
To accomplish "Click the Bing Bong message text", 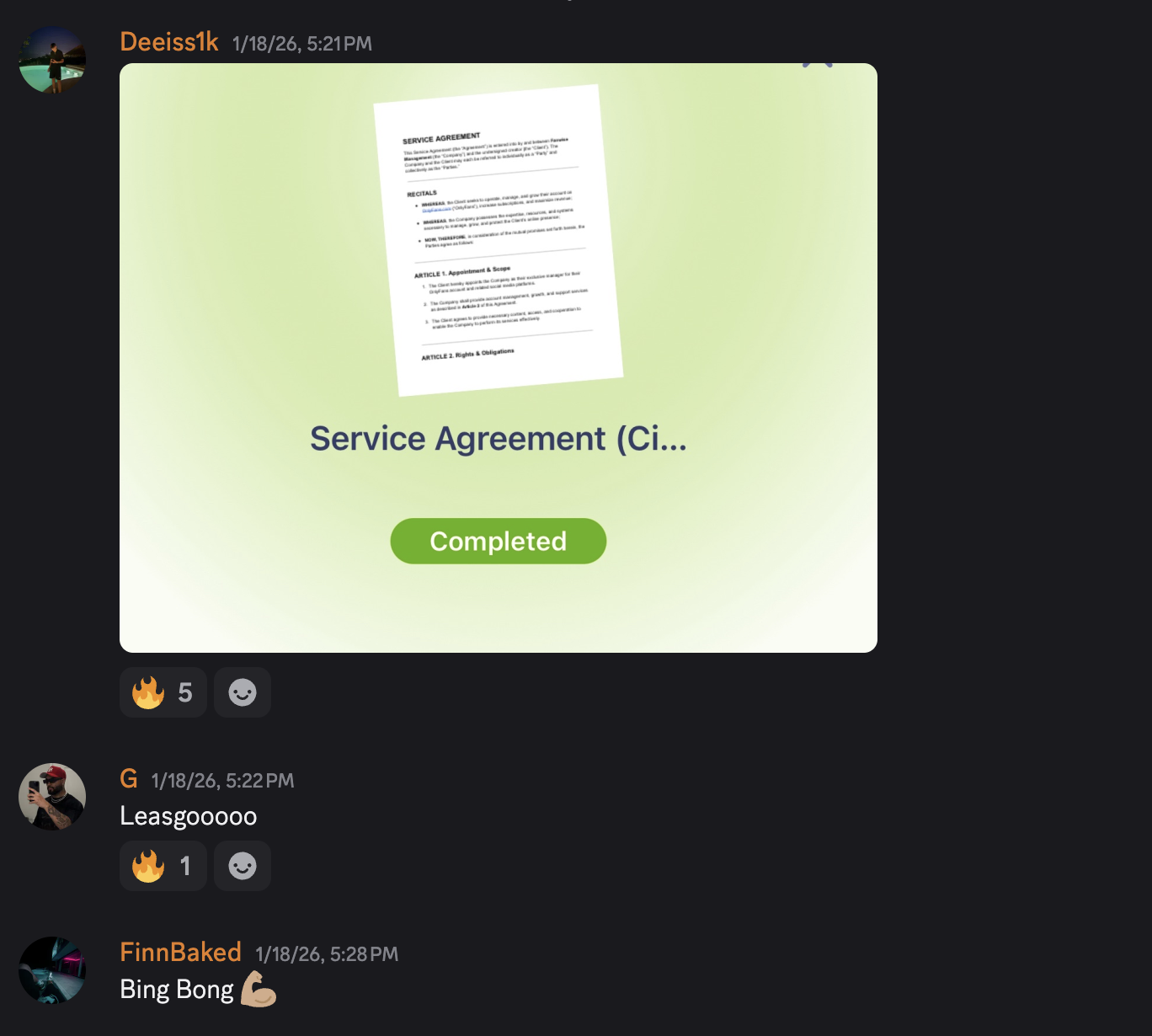I will (x=177, y=990).
